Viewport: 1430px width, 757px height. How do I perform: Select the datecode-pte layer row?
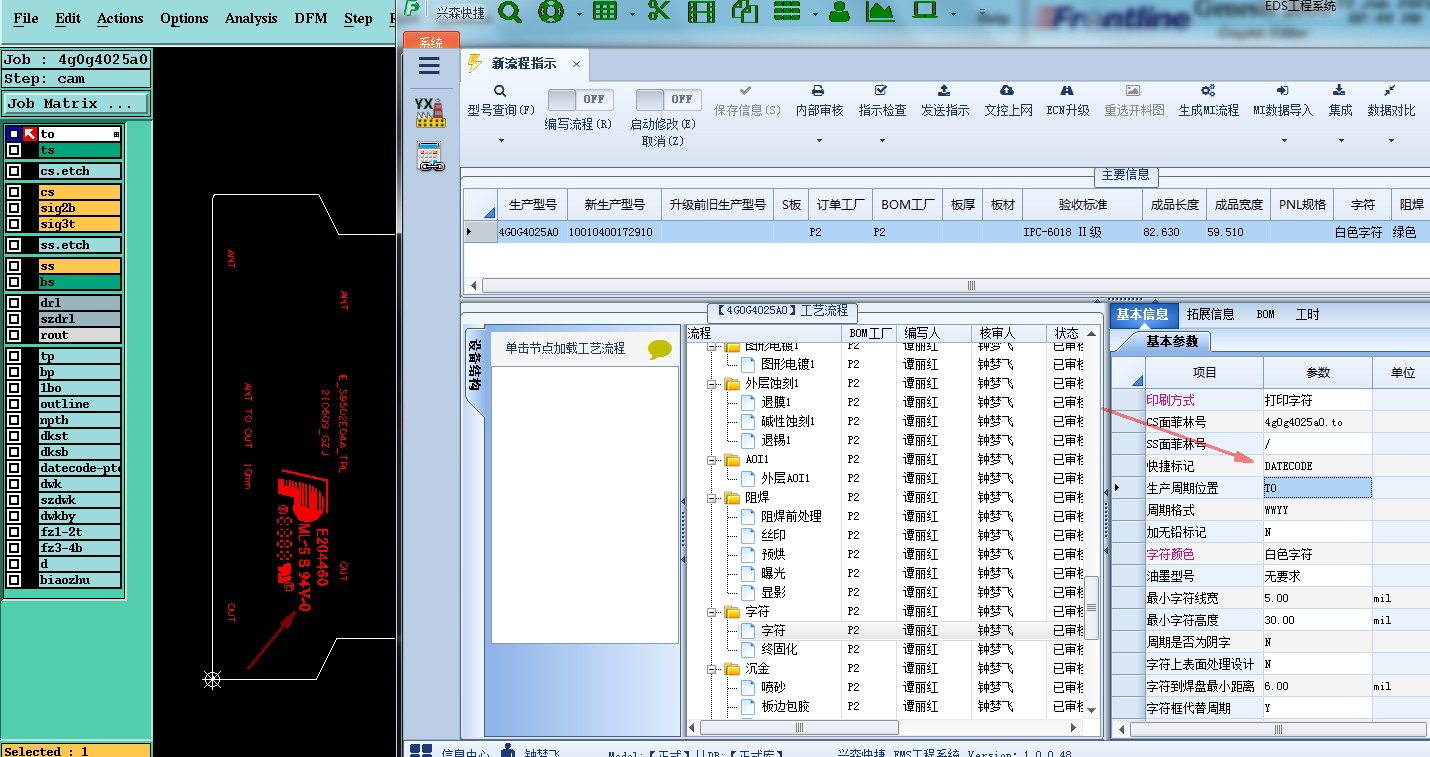point(79,468)
